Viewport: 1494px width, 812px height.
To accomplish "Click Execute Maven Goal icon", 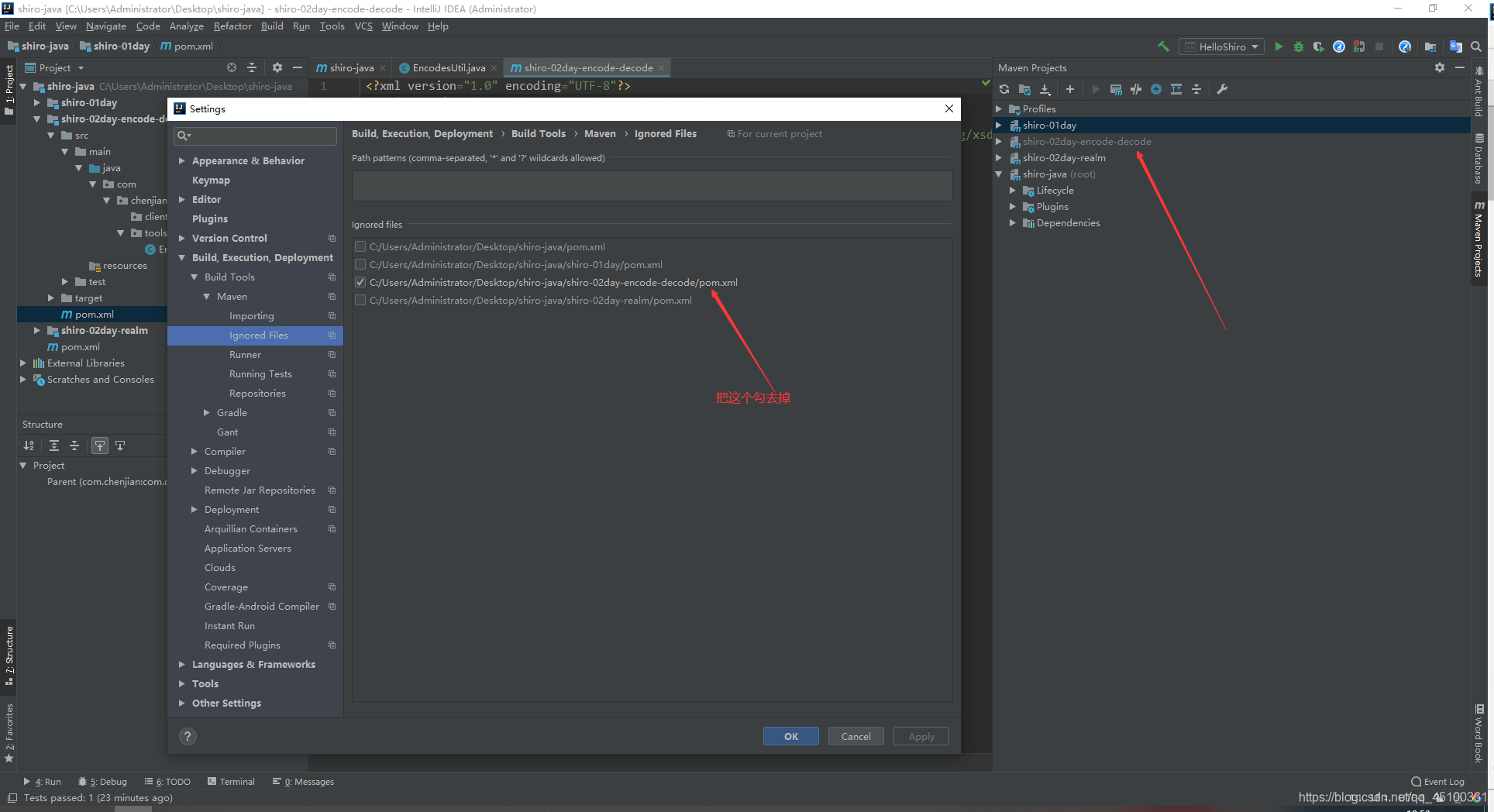I will pos(1116,89).
